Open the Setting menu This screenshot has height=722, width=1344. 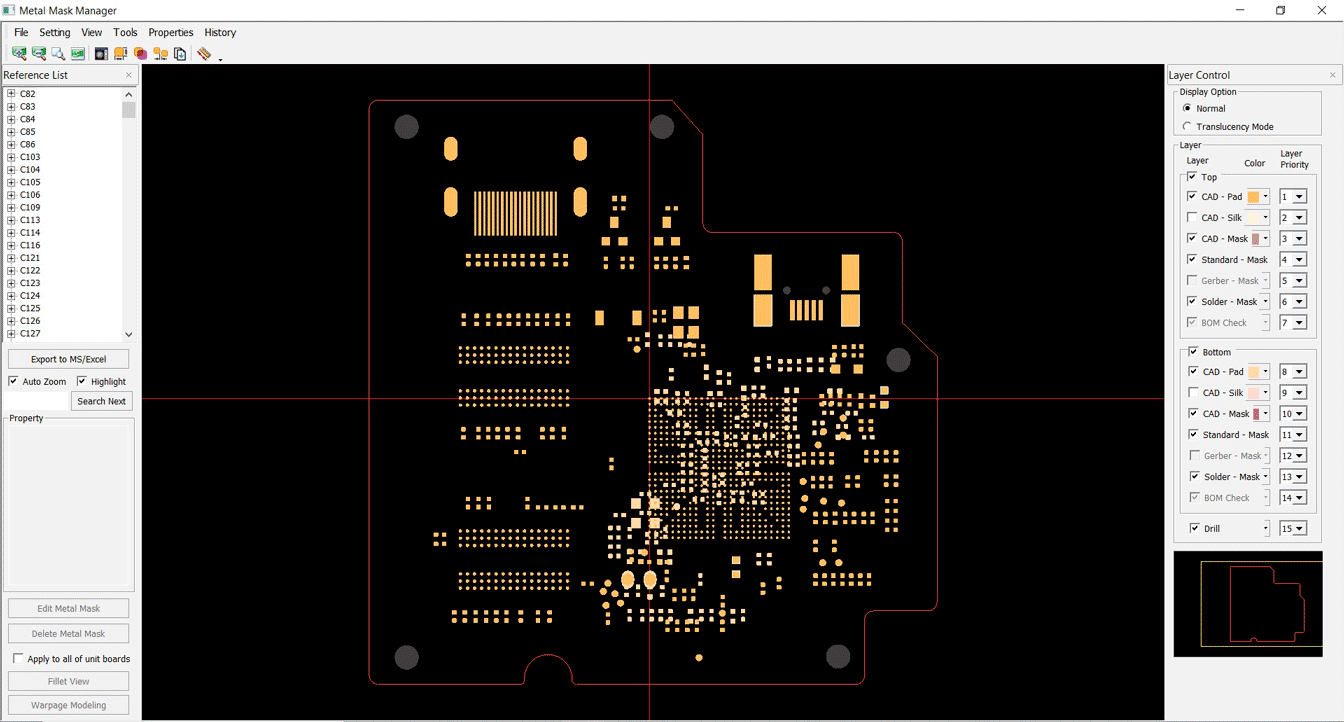55,32
